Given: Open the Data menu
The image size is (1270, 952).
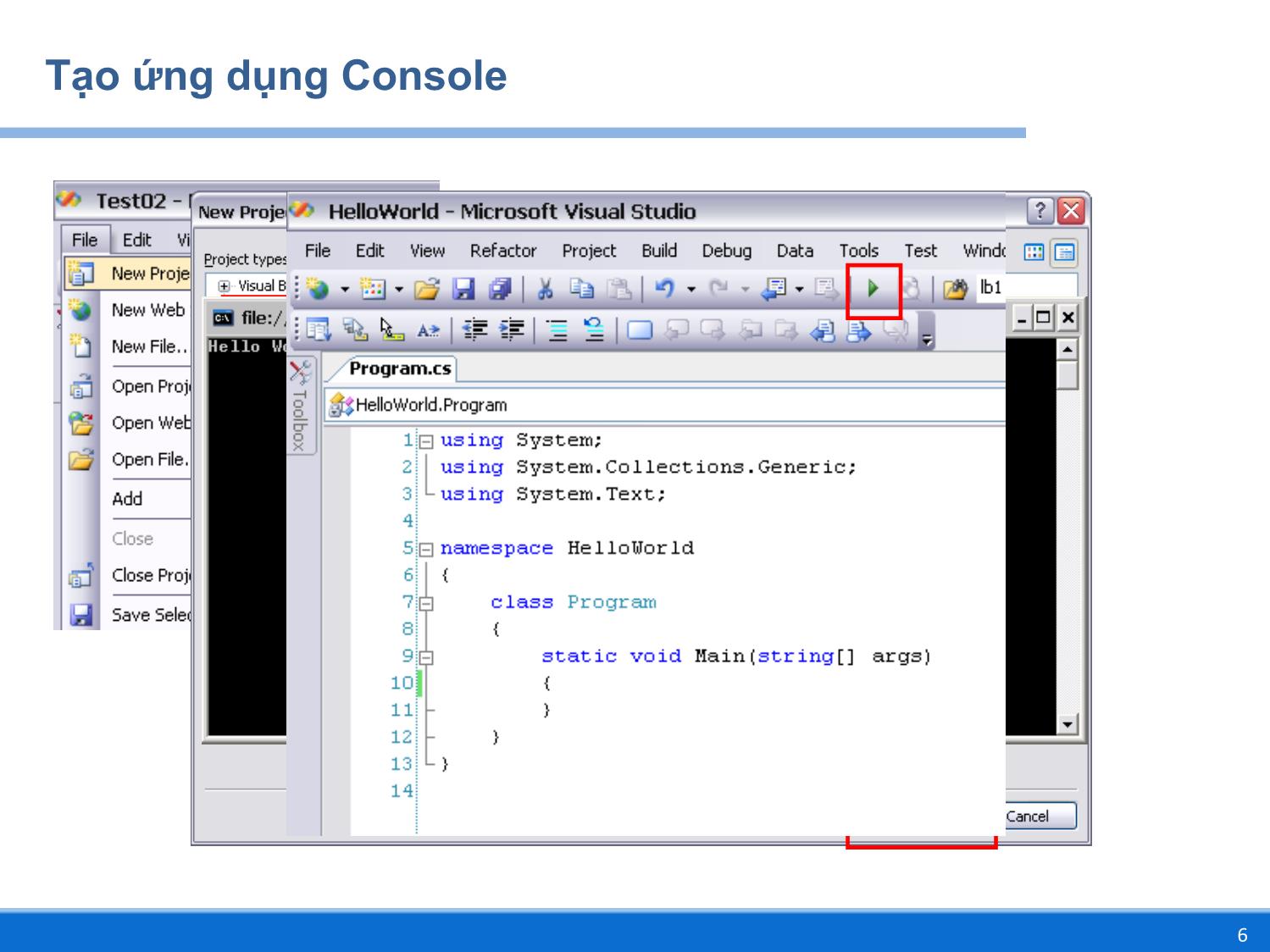Looking at the screenshot, I should tap(795, 251).
